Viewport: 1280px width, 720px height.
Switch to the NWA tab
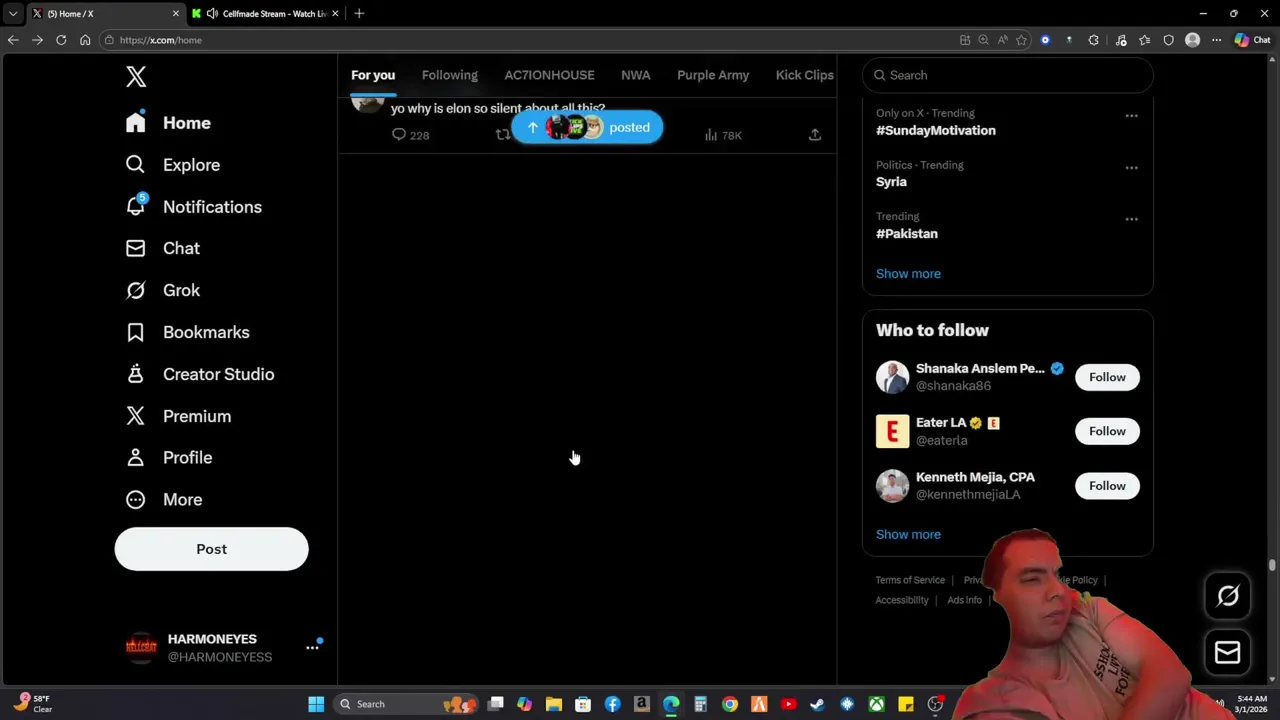click(635, 75)
